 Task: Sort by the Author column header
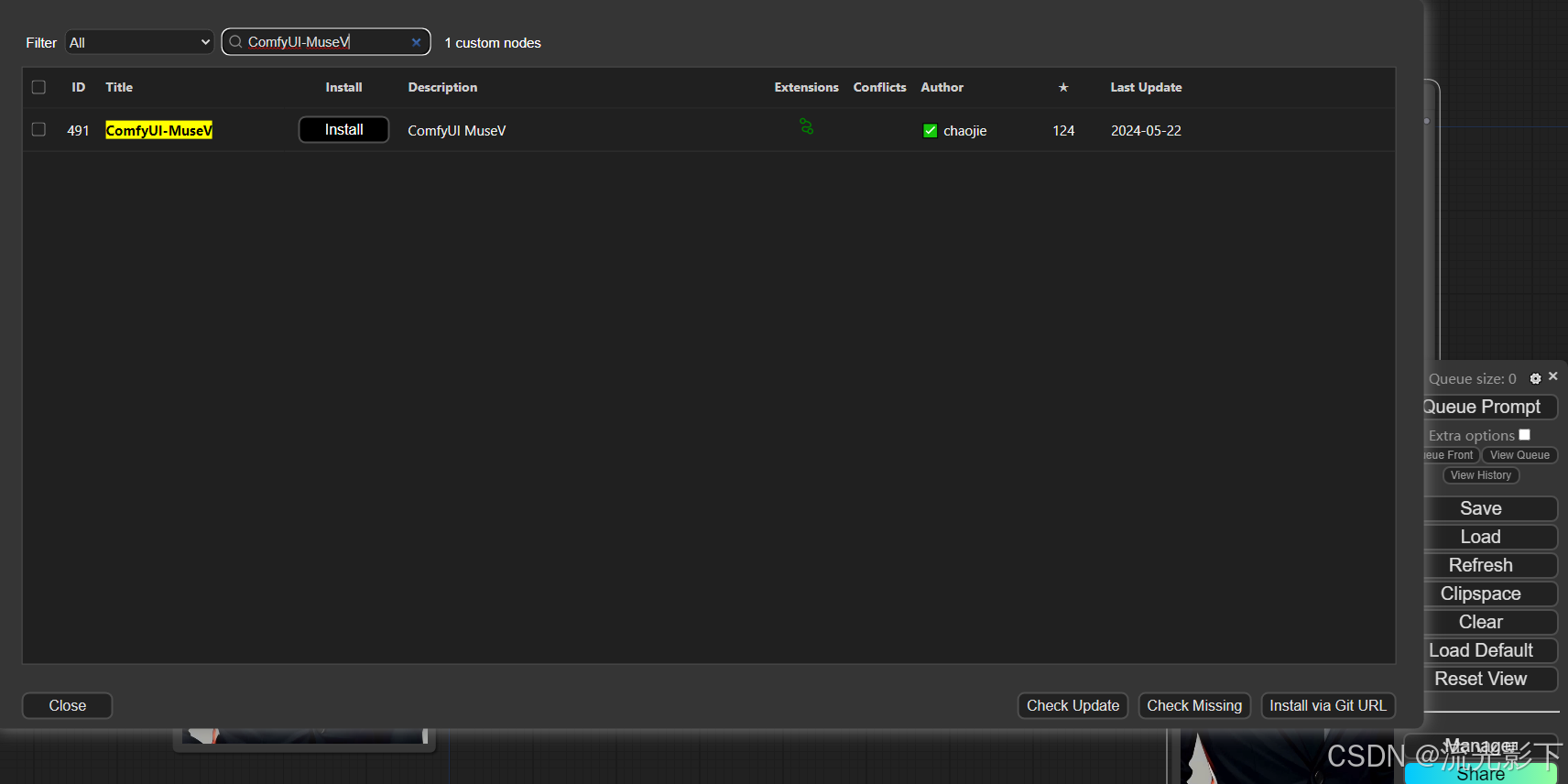(x=942, y=87)
